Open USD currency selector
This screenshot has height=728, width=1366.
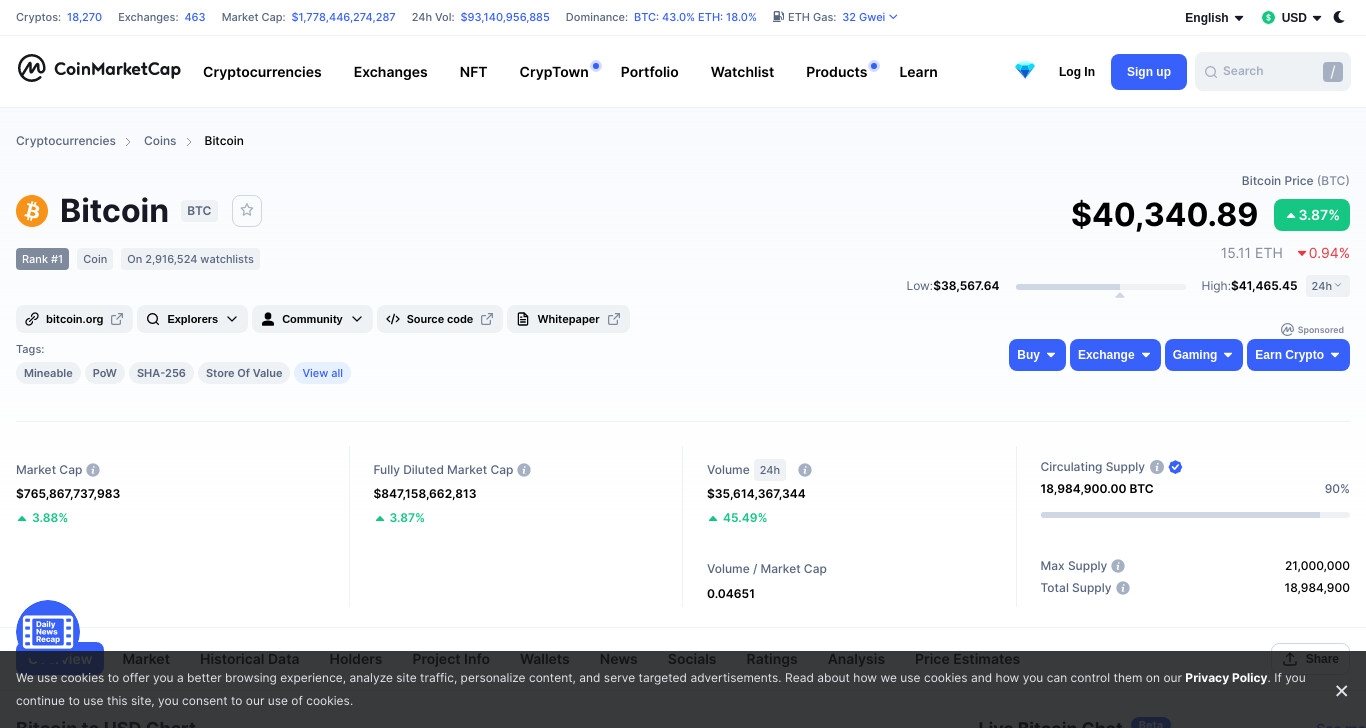pyautogui.click(x=1292, y=18)
